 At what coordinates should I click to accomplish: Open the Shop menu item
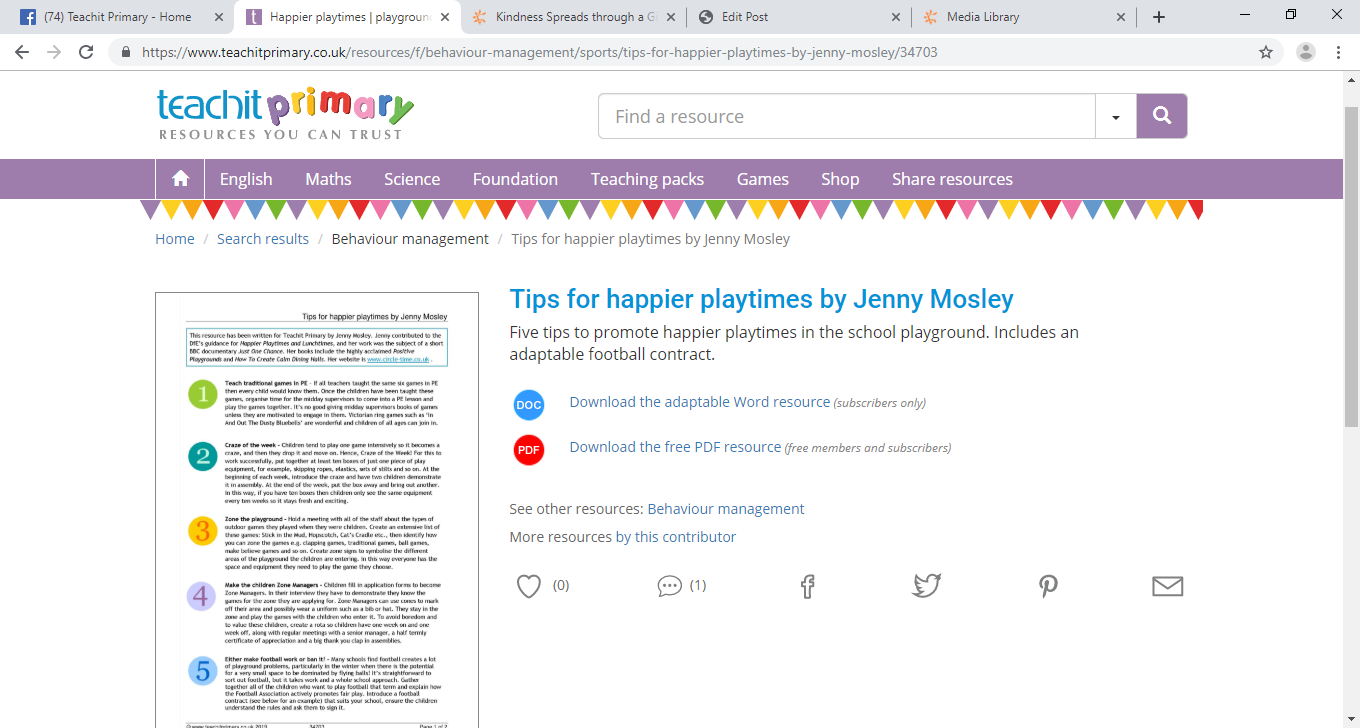click(x=840, y=179)
